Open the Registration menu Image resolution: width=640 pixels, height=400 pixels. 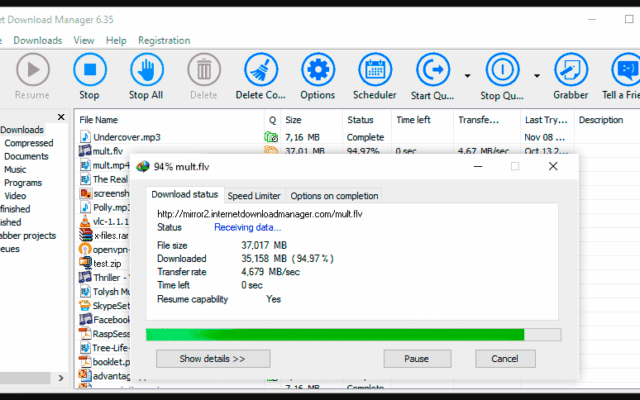pyautogui.click(x=164, y=40)
